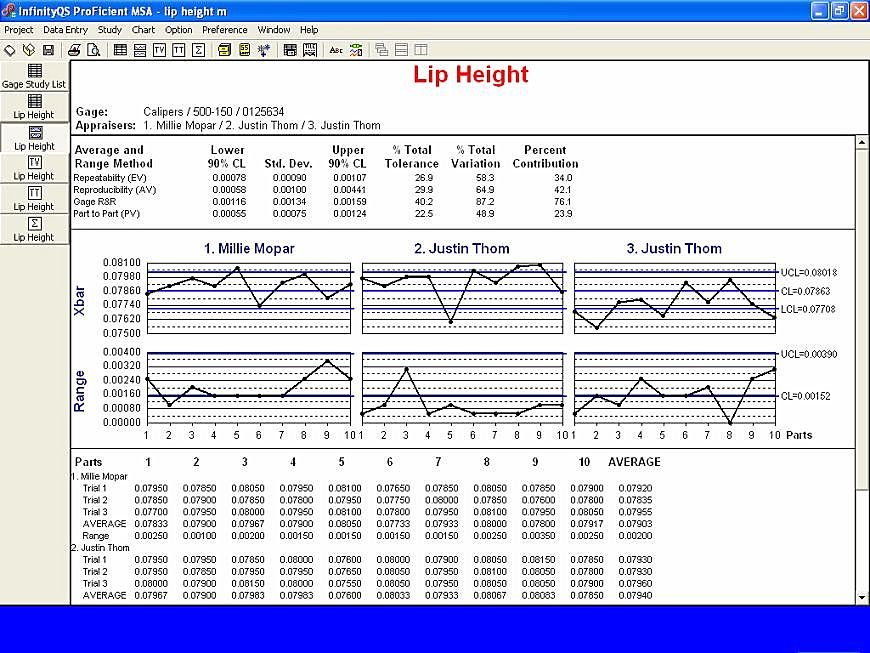Click the barcode reader toolbar icon
This screenshot has width=870, height=653.
pos(311,50)
